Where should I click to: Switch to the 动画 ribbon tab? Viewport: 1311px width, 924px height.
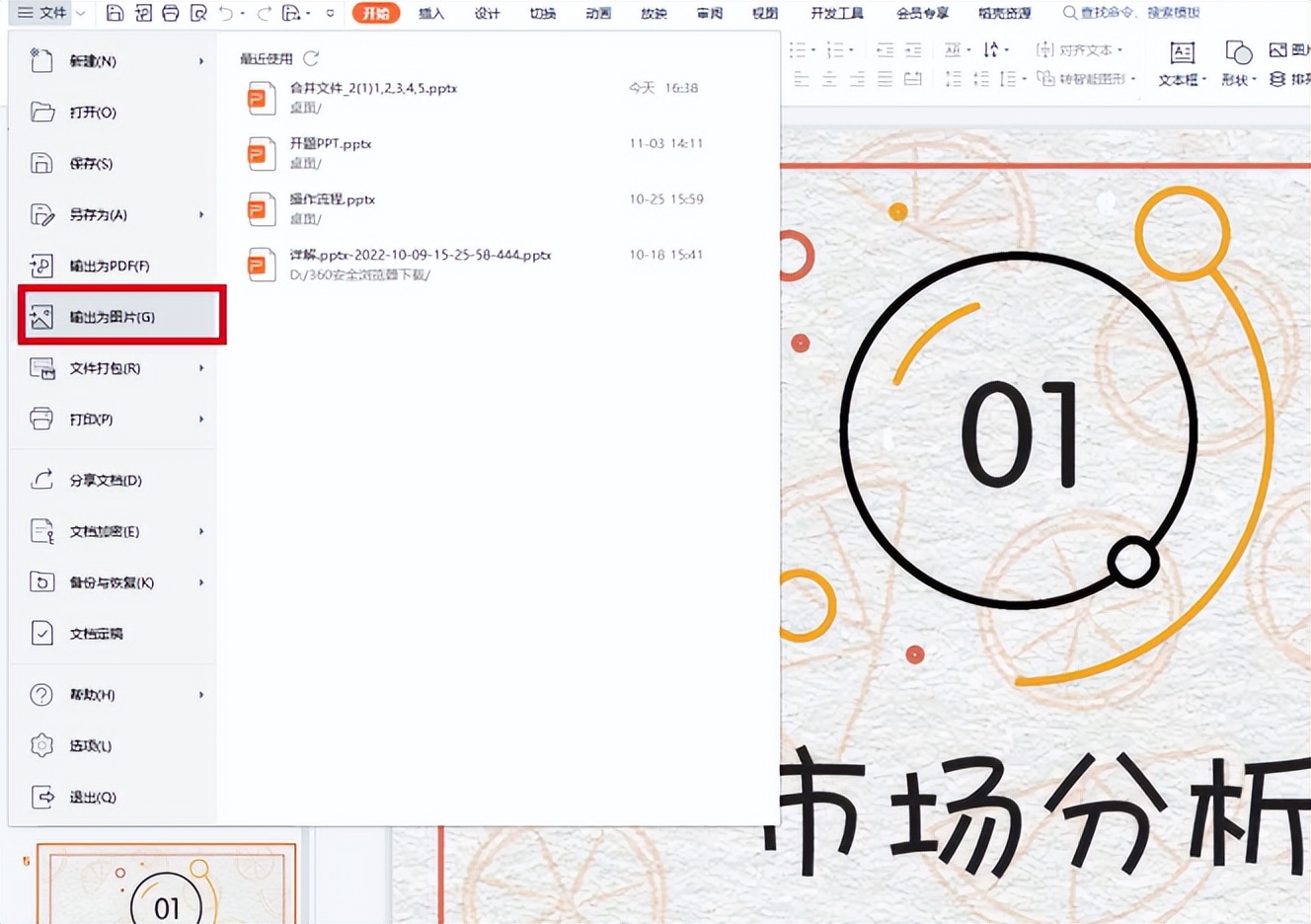click(598, 13)
